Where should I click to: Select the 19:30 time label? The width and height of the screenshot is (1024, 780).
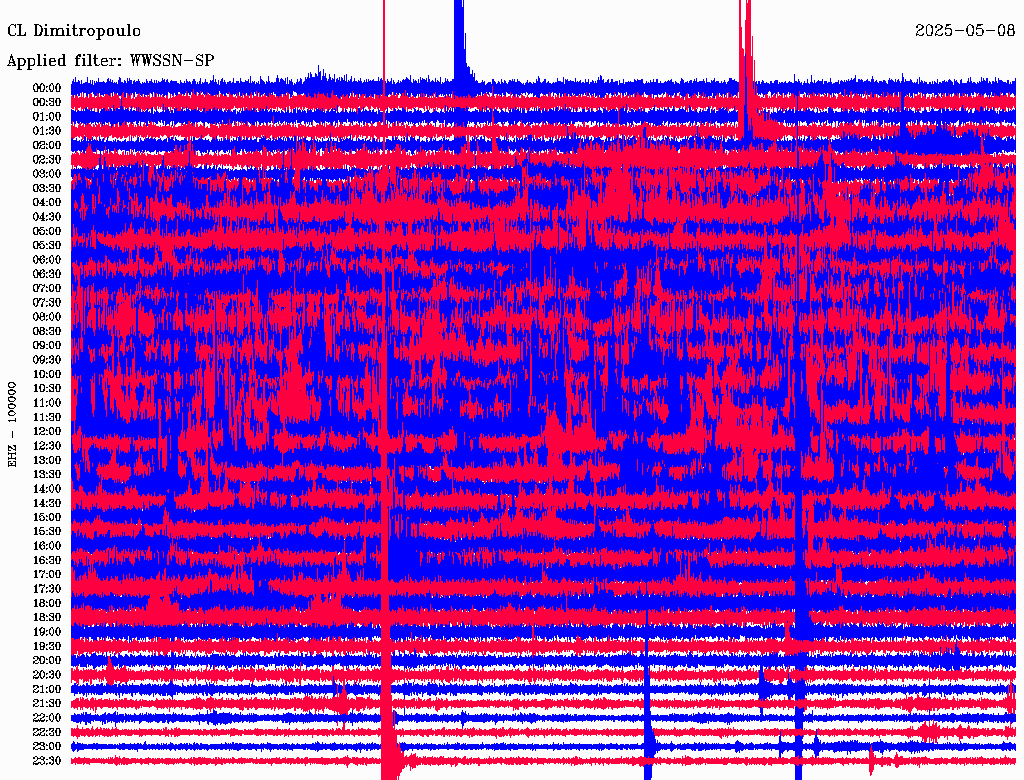click(x=47, y=647)
